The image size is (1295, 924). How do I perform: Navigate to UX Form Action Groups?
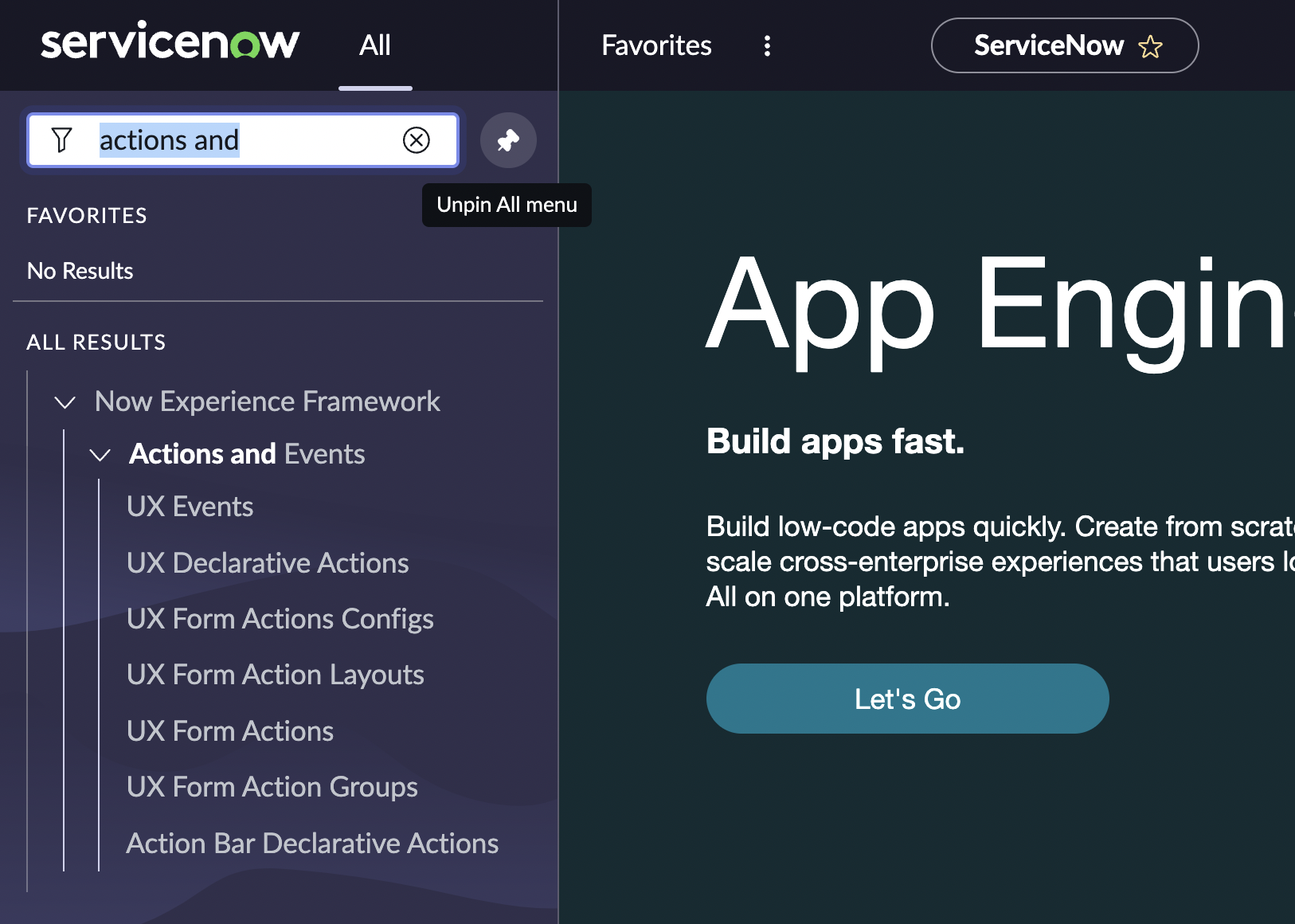click(272, 787)
